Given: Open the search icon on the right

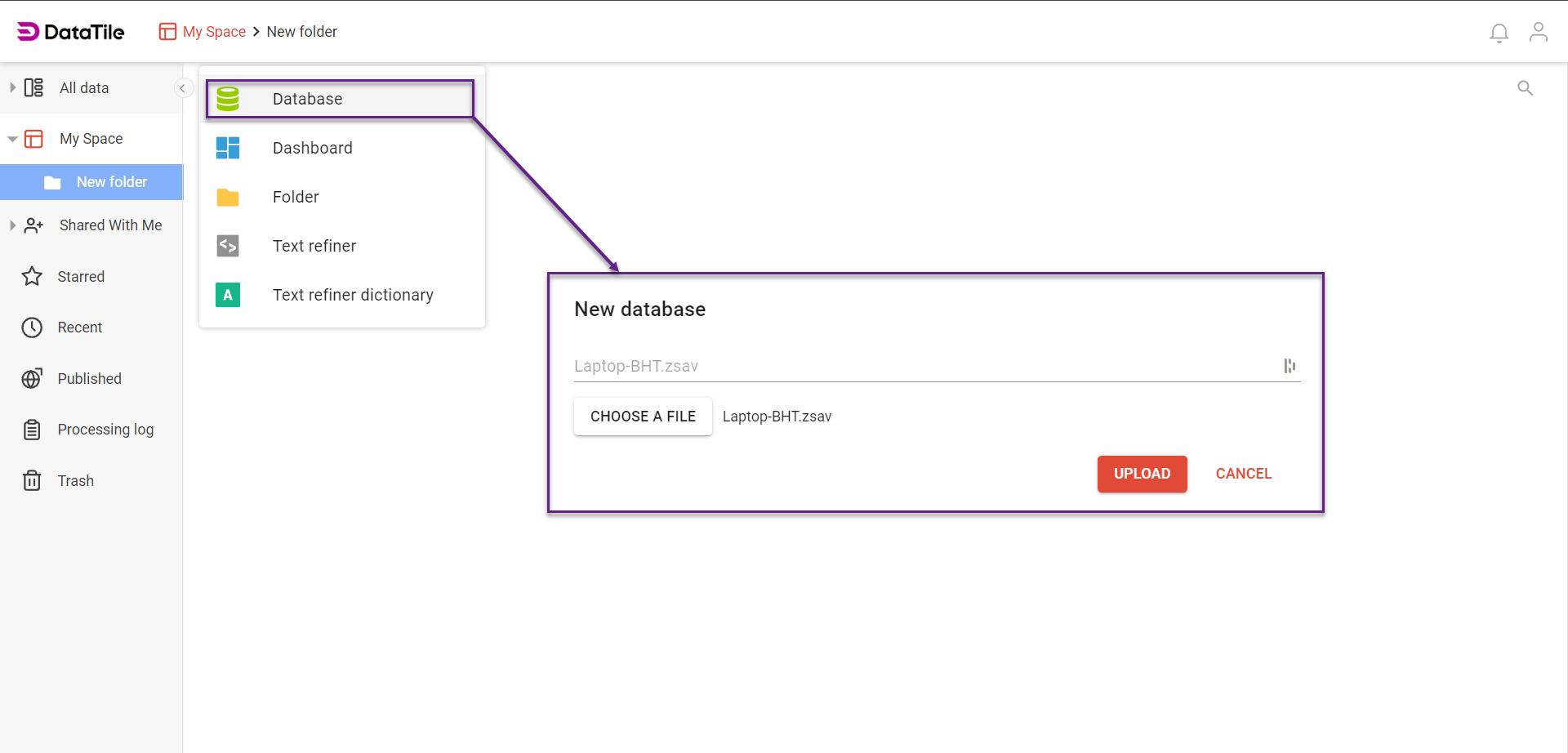Looking at the screenshot, I should (1526, 87).
